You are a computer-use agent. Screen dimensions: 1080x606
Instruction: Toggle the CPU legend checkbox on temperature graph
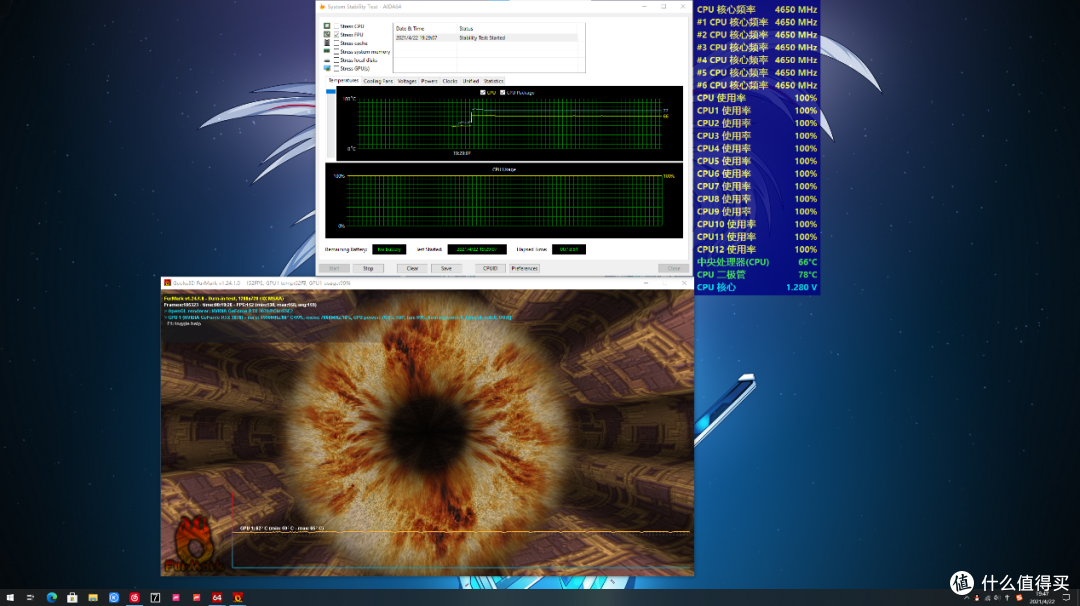pyautogui.click(x=483, y=92)
